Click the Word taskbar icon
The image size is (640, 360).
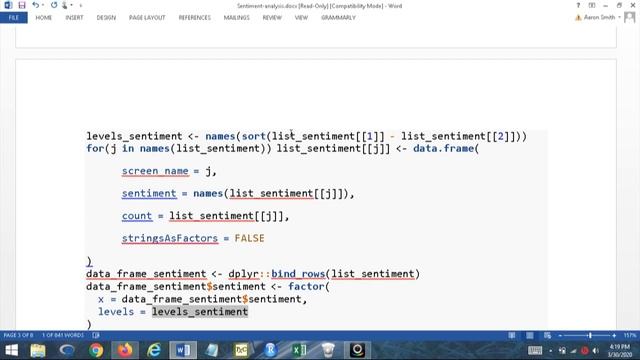tap(183, 350)
